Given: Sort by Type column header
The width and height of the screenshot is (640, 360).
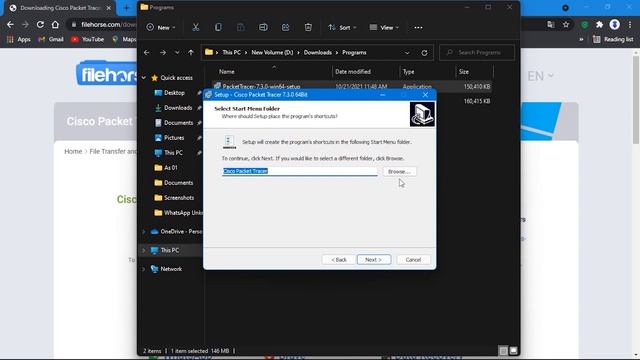Looking at the screenshot, I should click(x=408, y=71).
